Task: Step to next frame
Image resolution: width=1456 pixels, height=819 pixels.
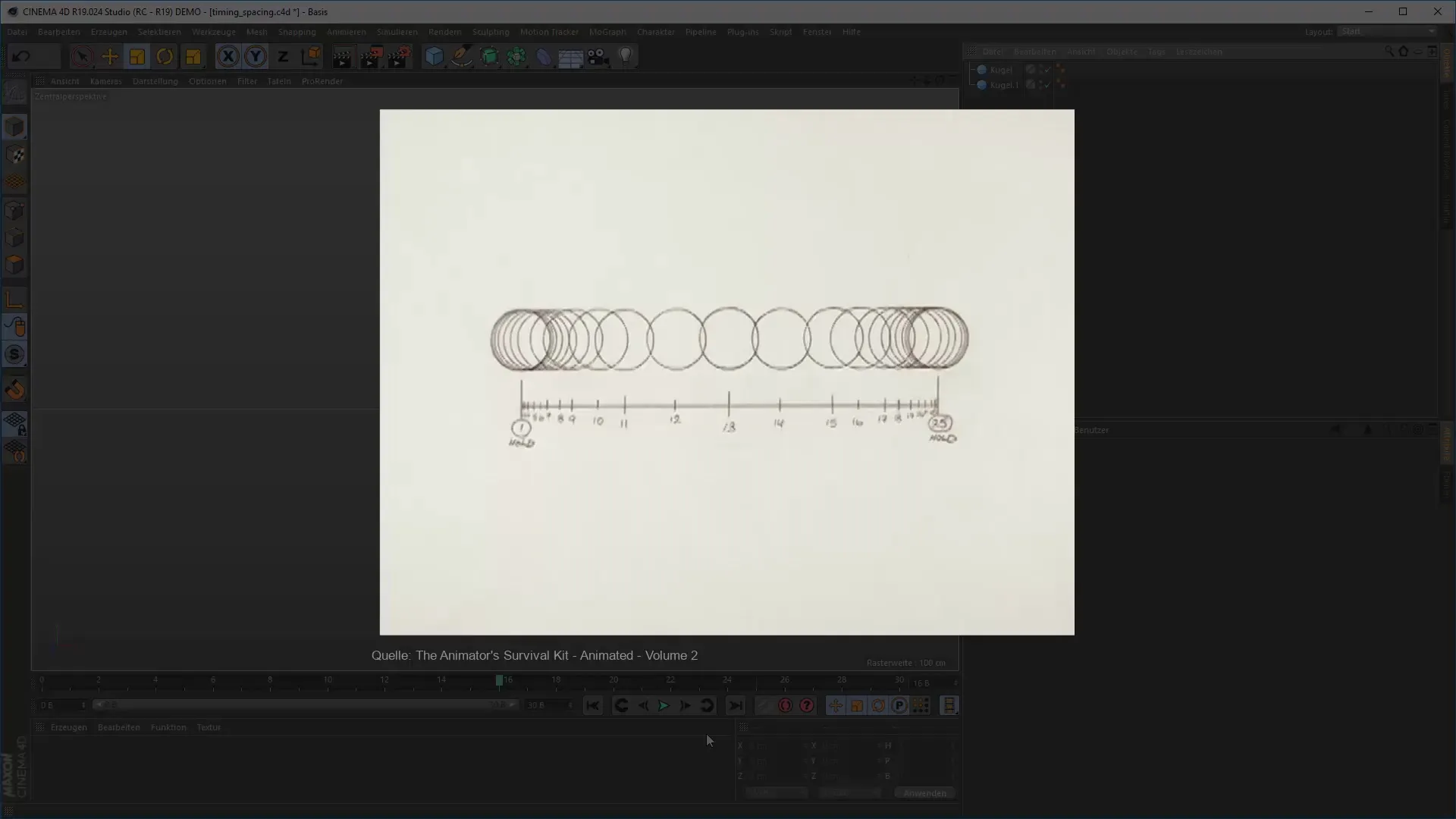Action: coord(685,706)
